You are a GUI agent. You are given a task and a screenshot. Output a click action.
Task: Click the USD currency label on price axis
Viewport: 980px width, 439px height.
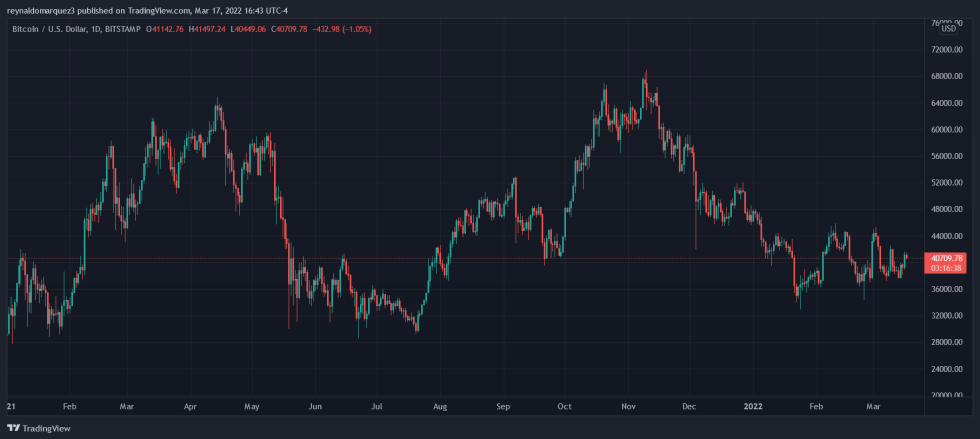(x=949, y=28)
